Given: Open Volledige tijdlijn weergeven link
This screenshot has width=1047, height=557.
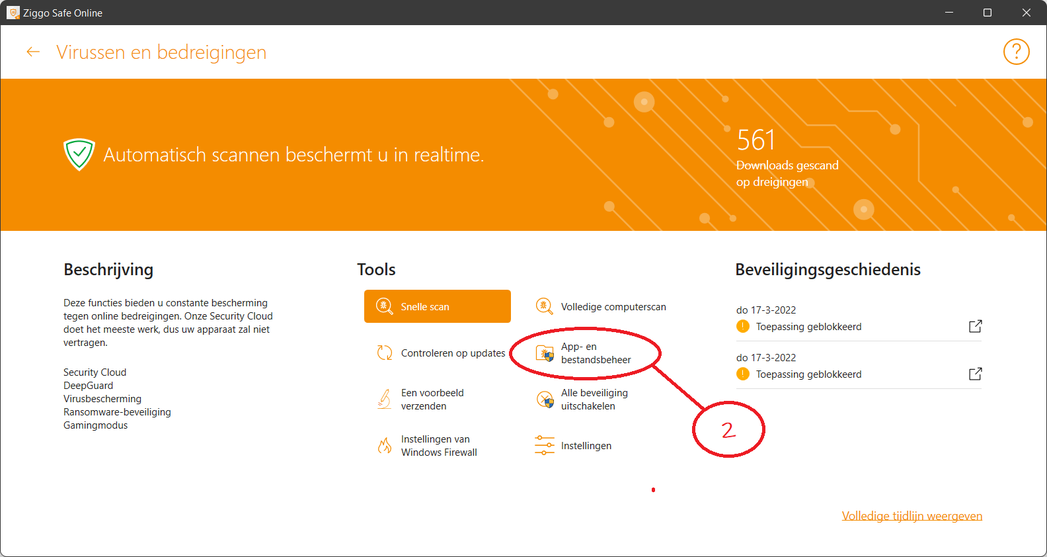Looking at the screenshot, I should [912, 516].
